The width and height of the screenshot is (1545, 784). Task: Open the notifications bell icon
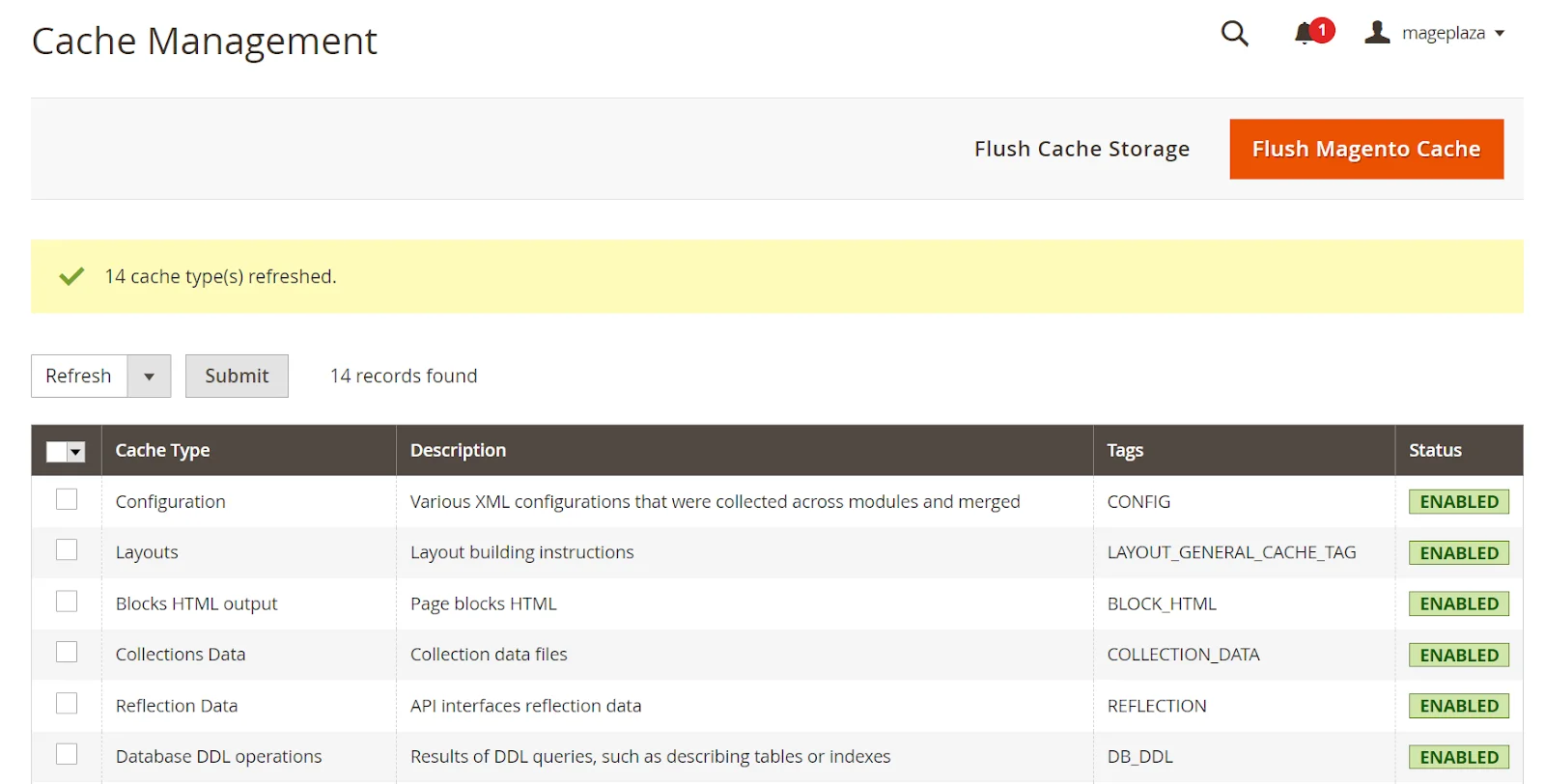[x=1304, y=34]
